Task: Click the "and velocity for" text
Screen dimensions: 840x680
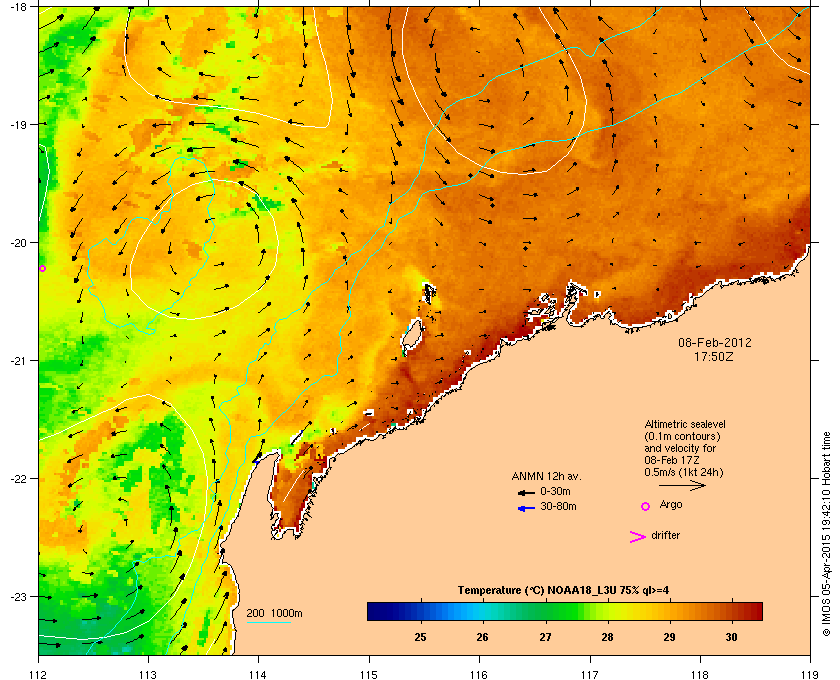Action: point(680,449)
